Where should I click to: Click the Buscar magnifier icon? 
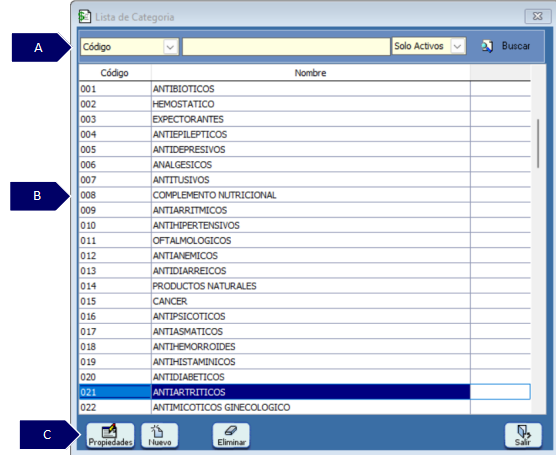click(x=487, y=46)
